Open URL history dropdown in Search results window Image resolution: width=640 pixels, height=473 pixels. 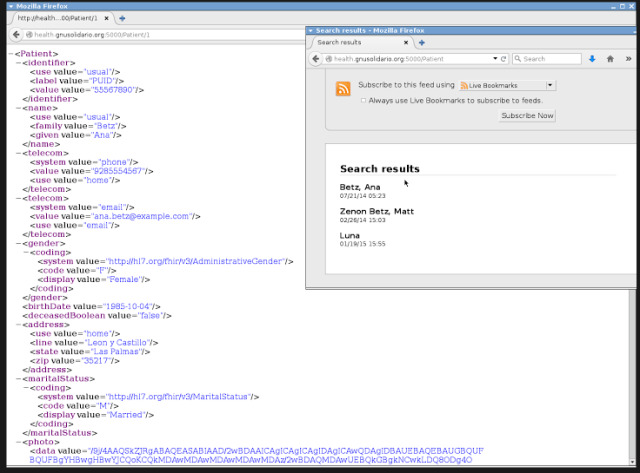(x=496, y=59)
